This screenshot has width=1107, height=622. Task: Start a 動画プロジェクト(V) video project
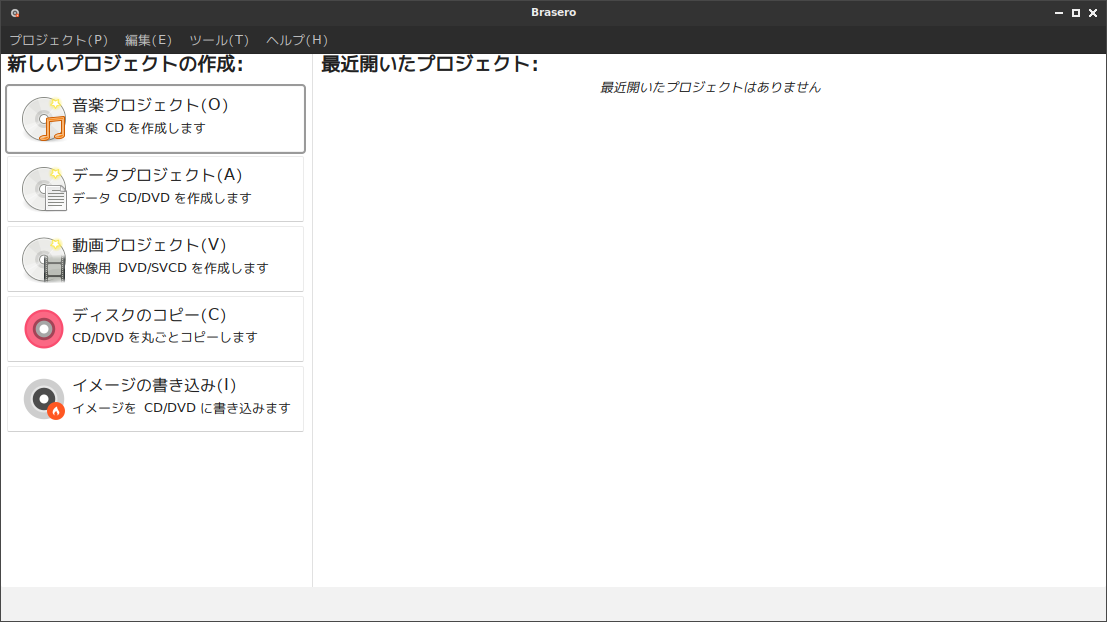[155, 258]
